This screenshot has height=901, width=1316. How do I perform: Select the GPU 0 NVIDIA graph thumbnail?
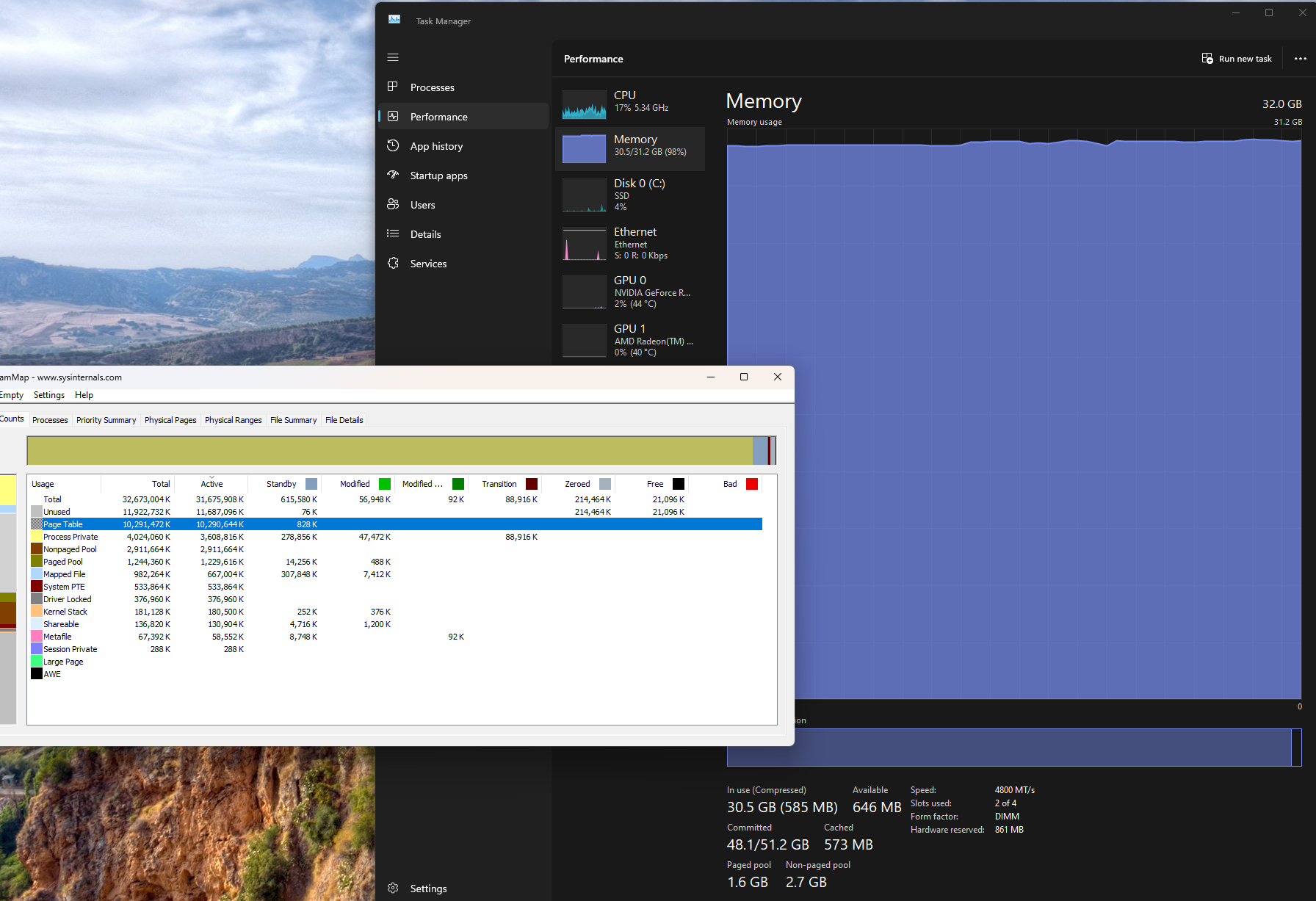[585, 292]
